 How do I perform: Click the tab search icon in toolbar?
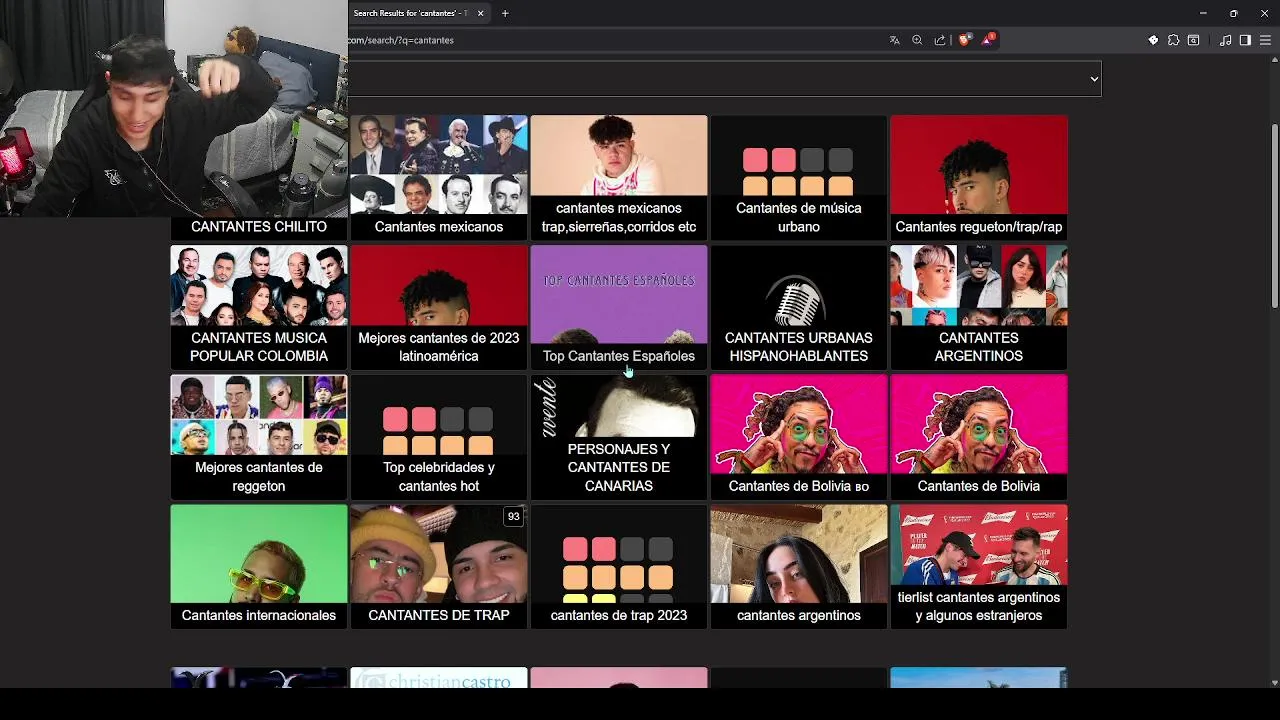[1193, 40]
